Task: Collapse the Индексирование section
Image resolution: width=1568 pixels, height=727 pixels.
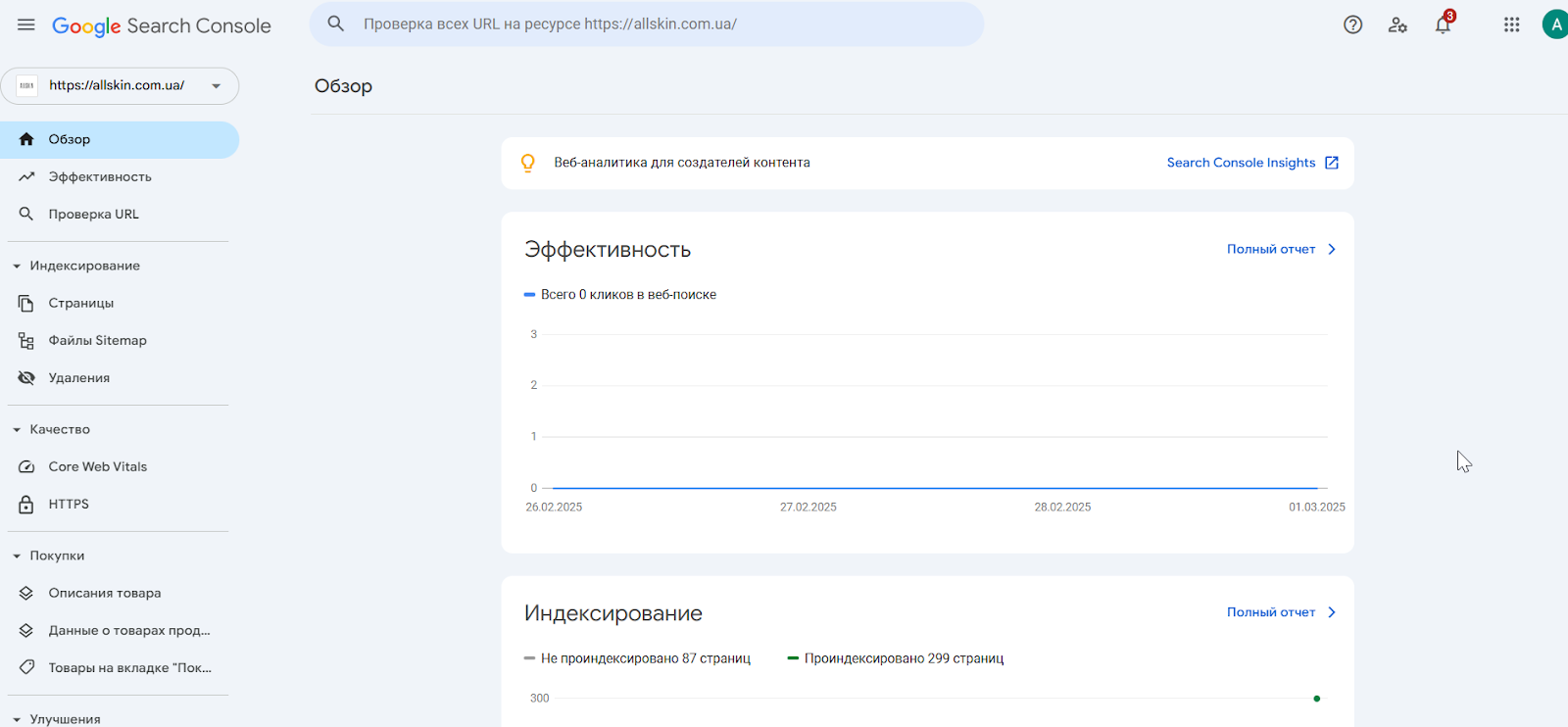Action: pyautogui.click(x=17, y=266)
